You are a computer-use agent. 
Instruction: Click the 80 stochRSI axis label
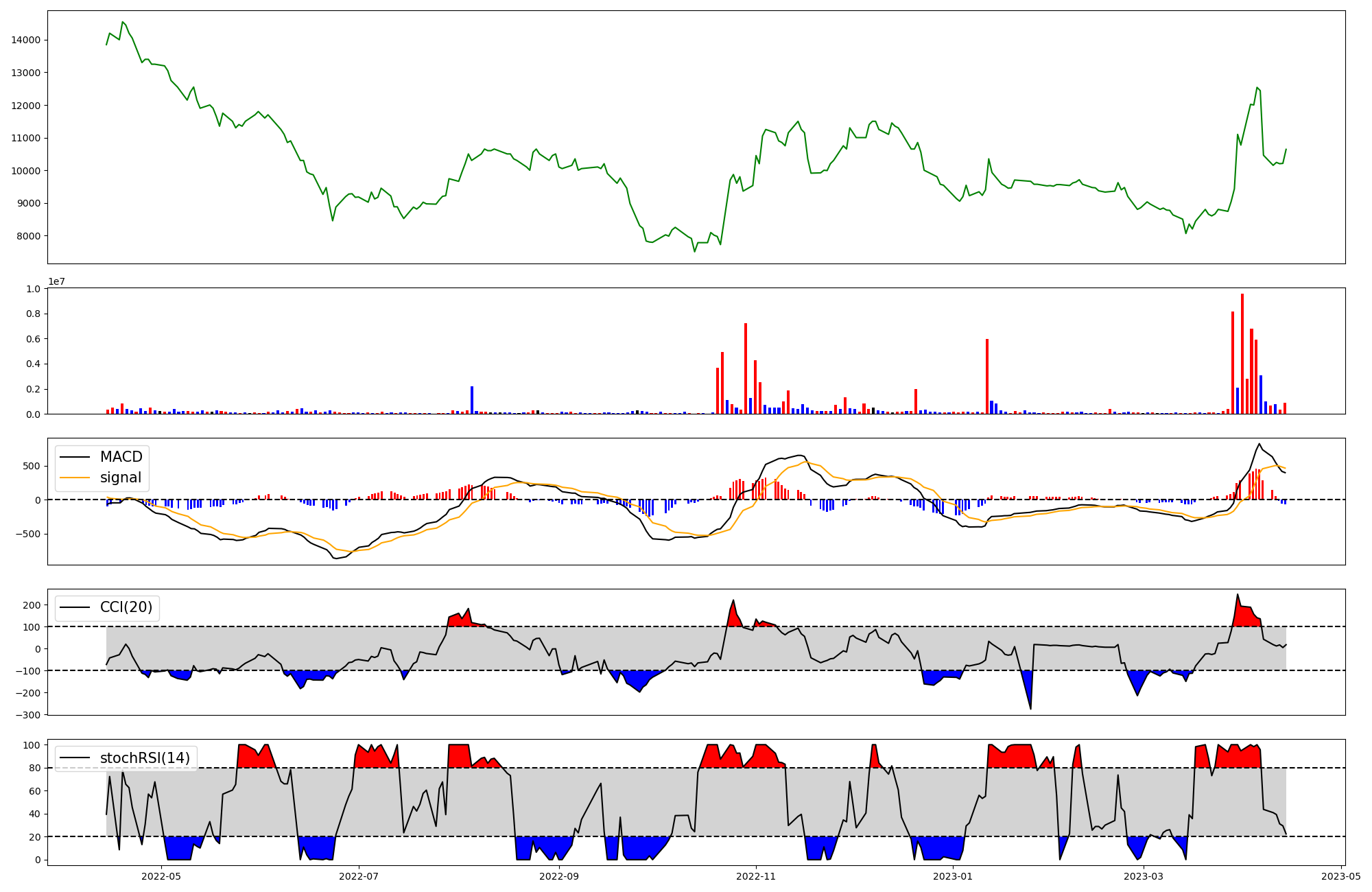click(x=35, y=768)
